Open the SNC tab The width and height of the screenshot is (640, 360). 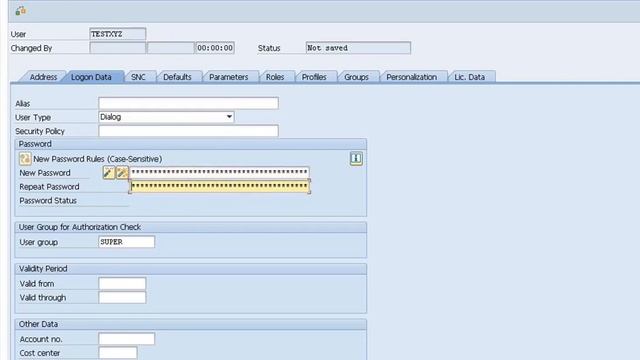pos(138,77)
